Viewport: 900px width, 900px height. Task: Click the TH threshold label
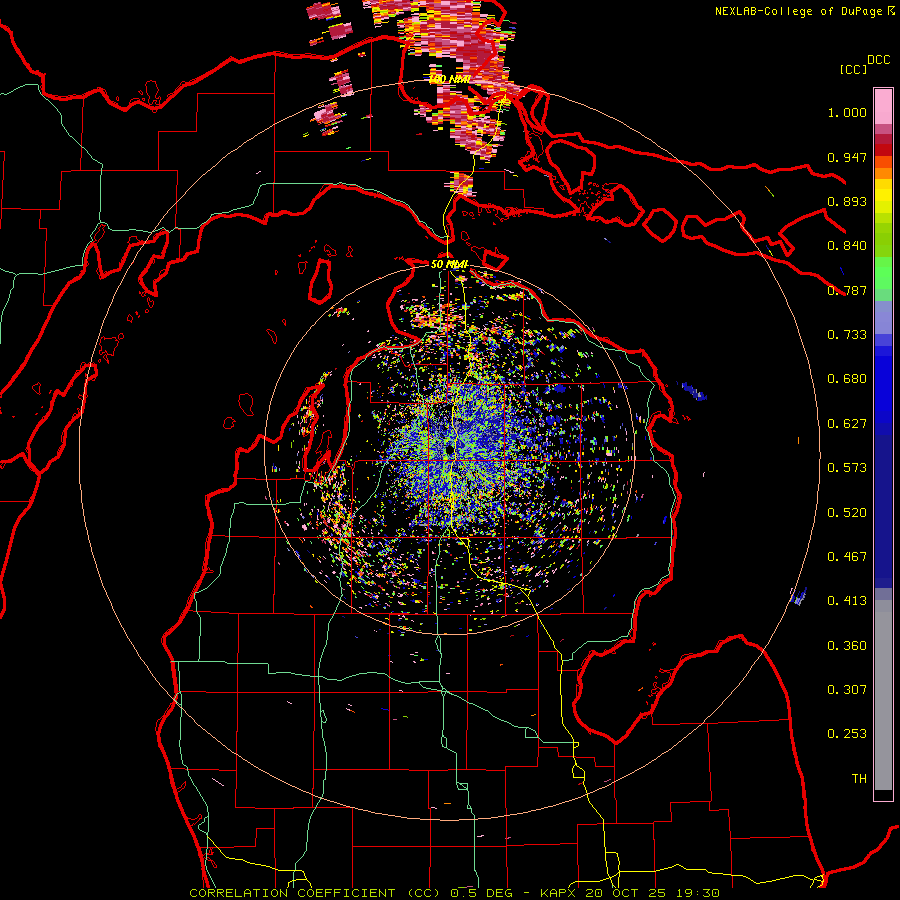click(x=859, y=779)
